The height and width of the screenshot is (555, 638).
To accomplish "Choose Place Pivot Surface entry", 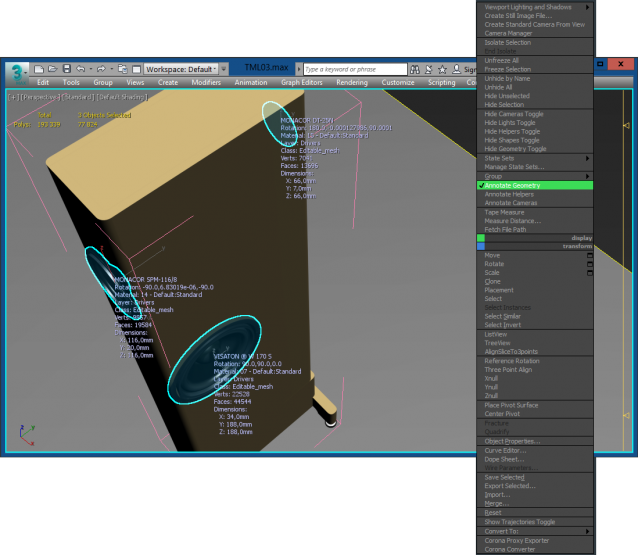I will (x=535, y=405).
